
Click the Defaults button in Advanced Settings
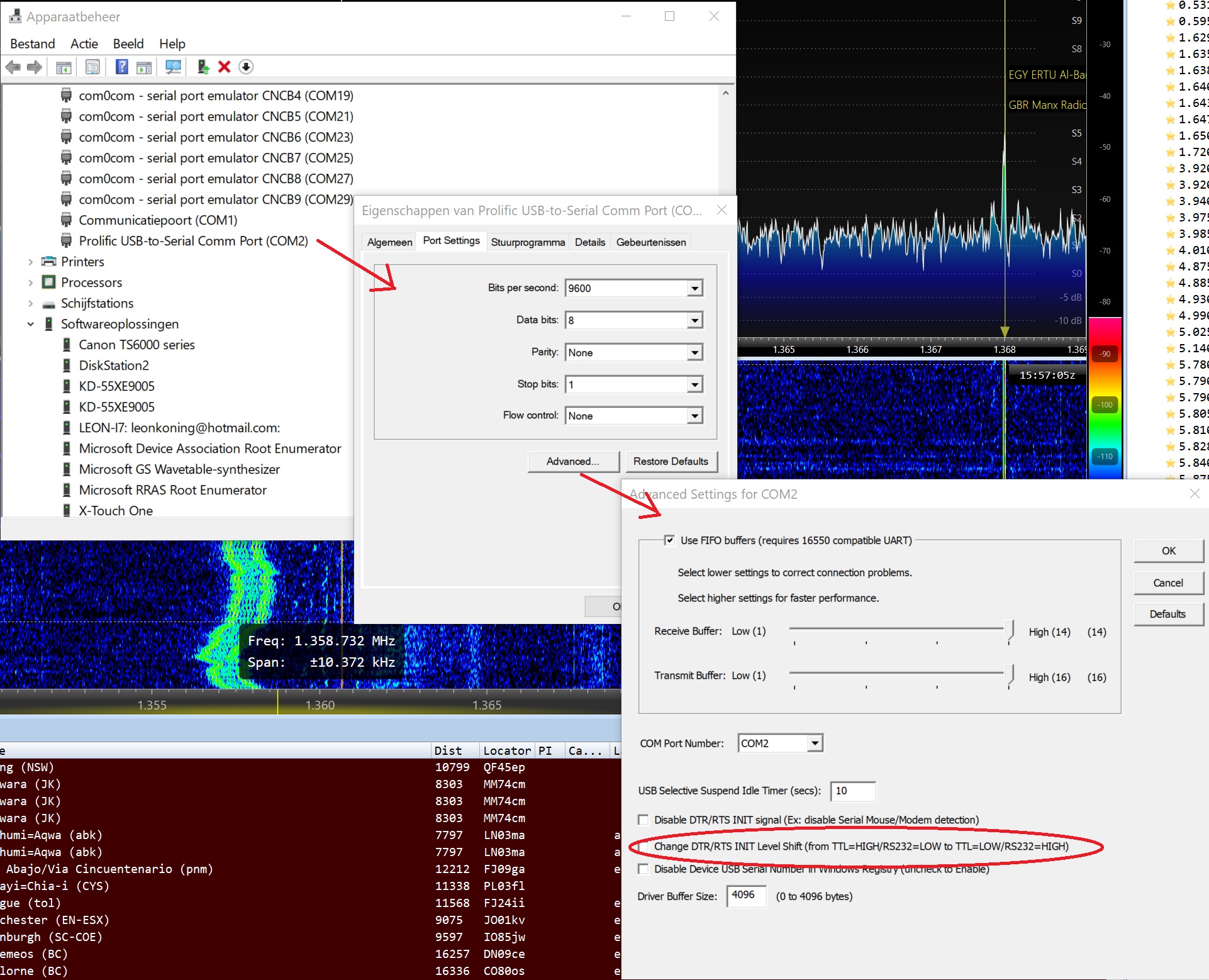click(1167, 614)
